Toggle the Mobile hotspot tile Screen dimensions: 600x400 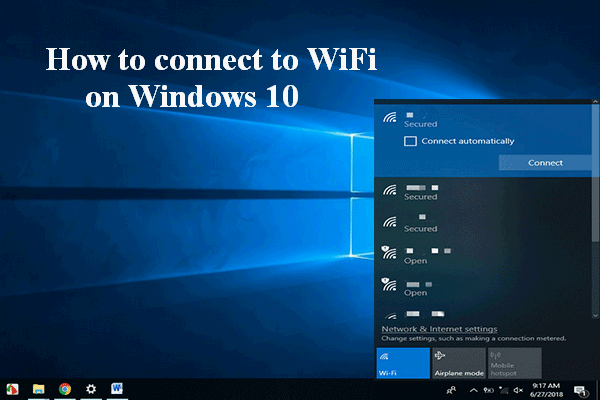[x=515, y=363]
